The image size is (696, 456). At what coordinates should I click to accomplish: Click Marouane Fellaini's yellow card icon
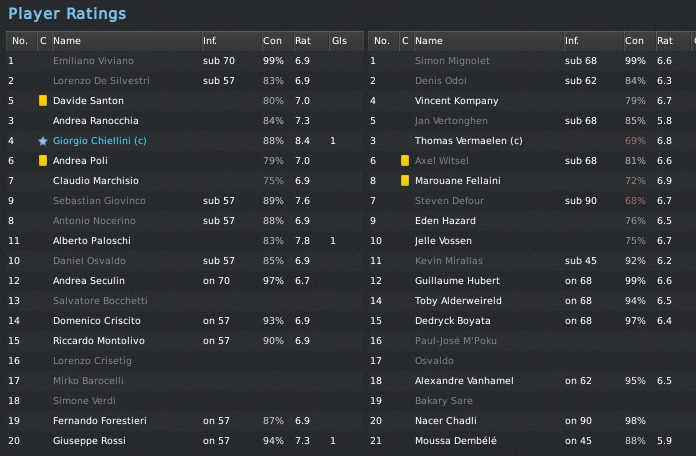tap(405, 181)
